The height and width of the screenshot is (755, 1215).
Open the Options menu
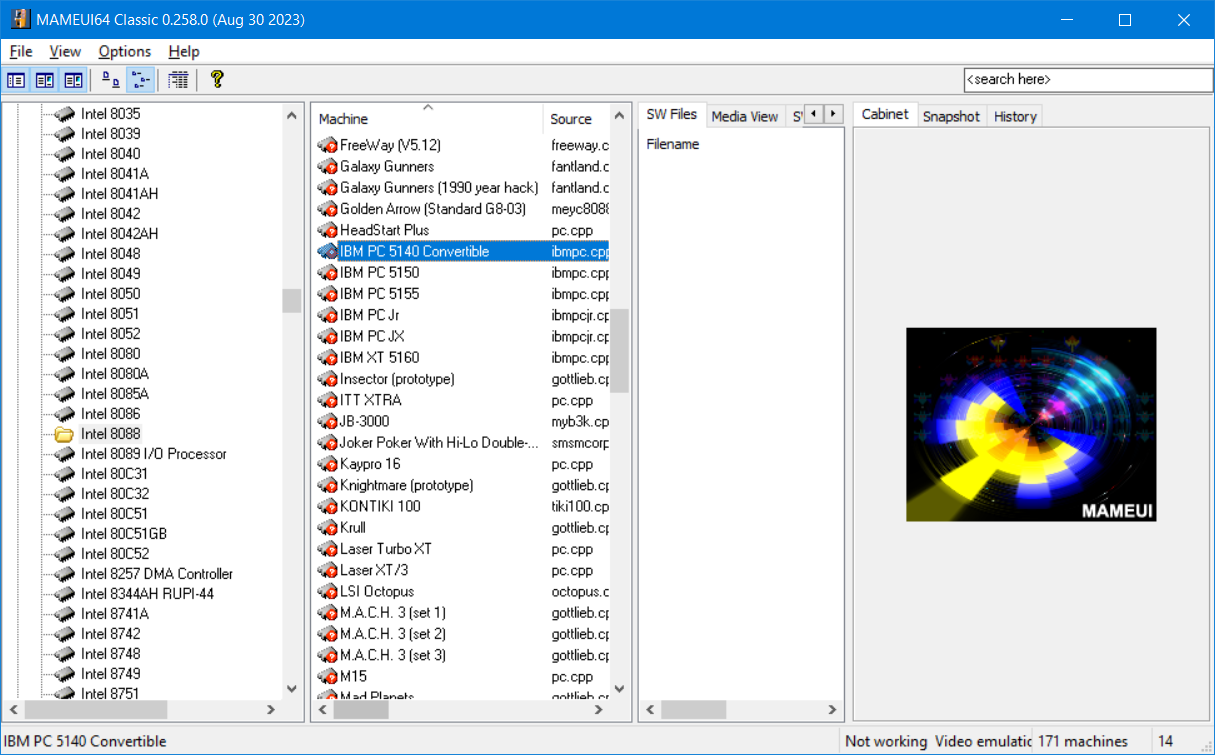125,51
